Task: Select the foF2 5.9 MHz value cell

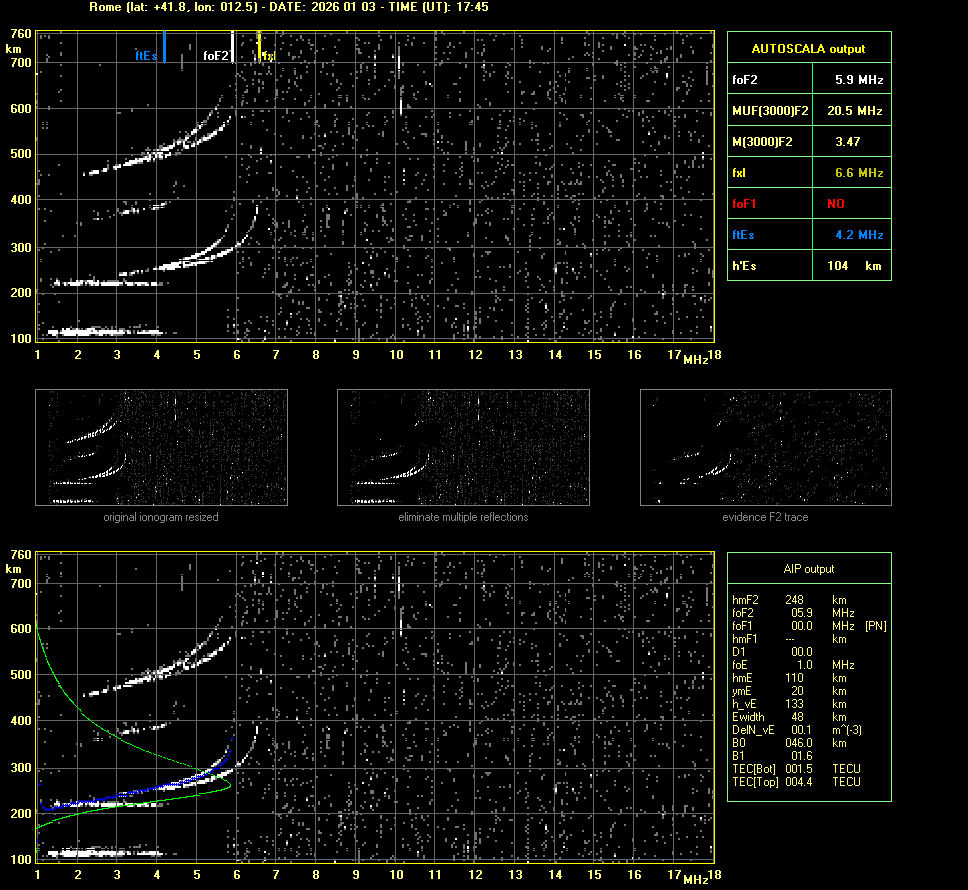Action: tap(858, 79)
